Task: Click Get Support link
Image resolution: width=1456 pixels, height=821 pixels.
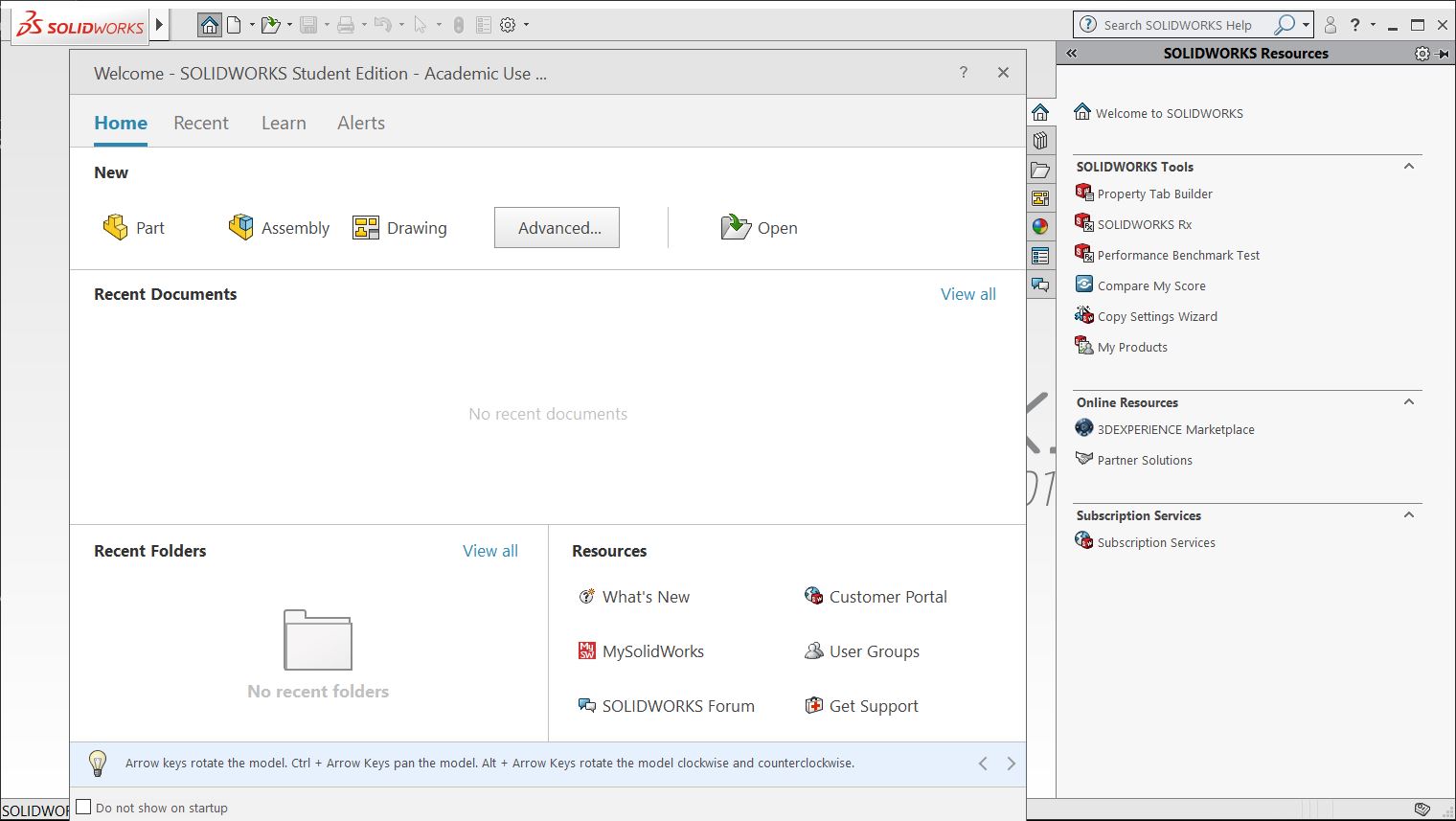Action: tap(861, 706)
